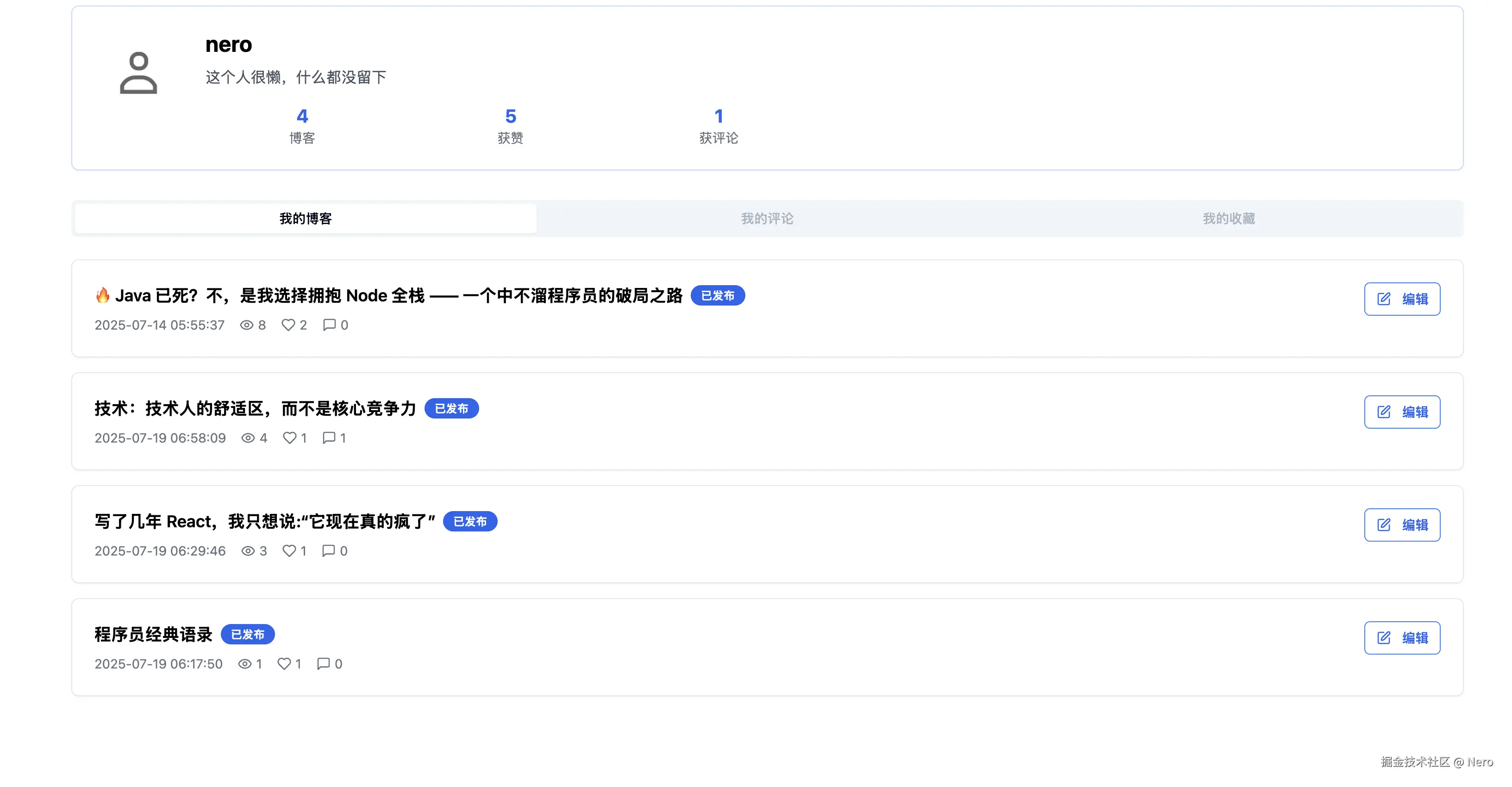This screenshot has width=1512, height=787.
Task: Click the 已发布 badge on Java post
Action: point(717,296)
